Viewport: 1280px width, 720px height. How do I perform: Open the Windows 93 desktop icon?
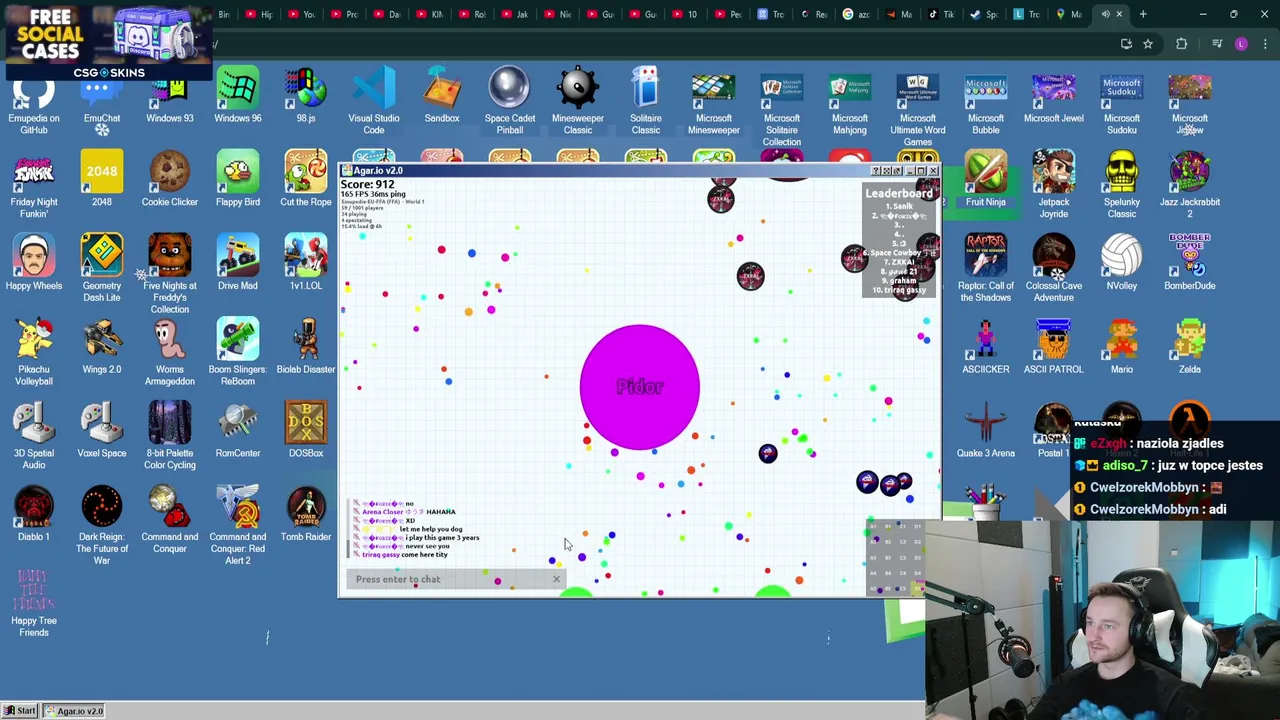point(170,97)
